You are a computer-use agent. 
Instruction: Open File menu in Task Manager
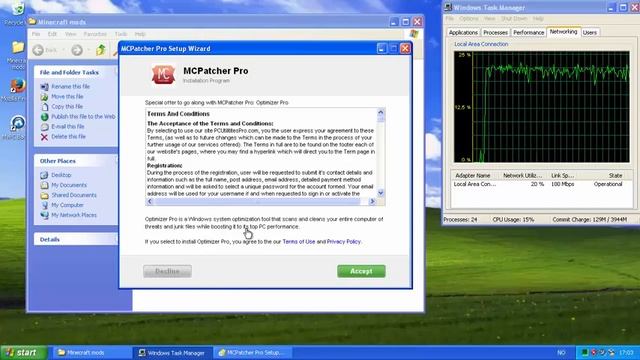pos(449,19)
